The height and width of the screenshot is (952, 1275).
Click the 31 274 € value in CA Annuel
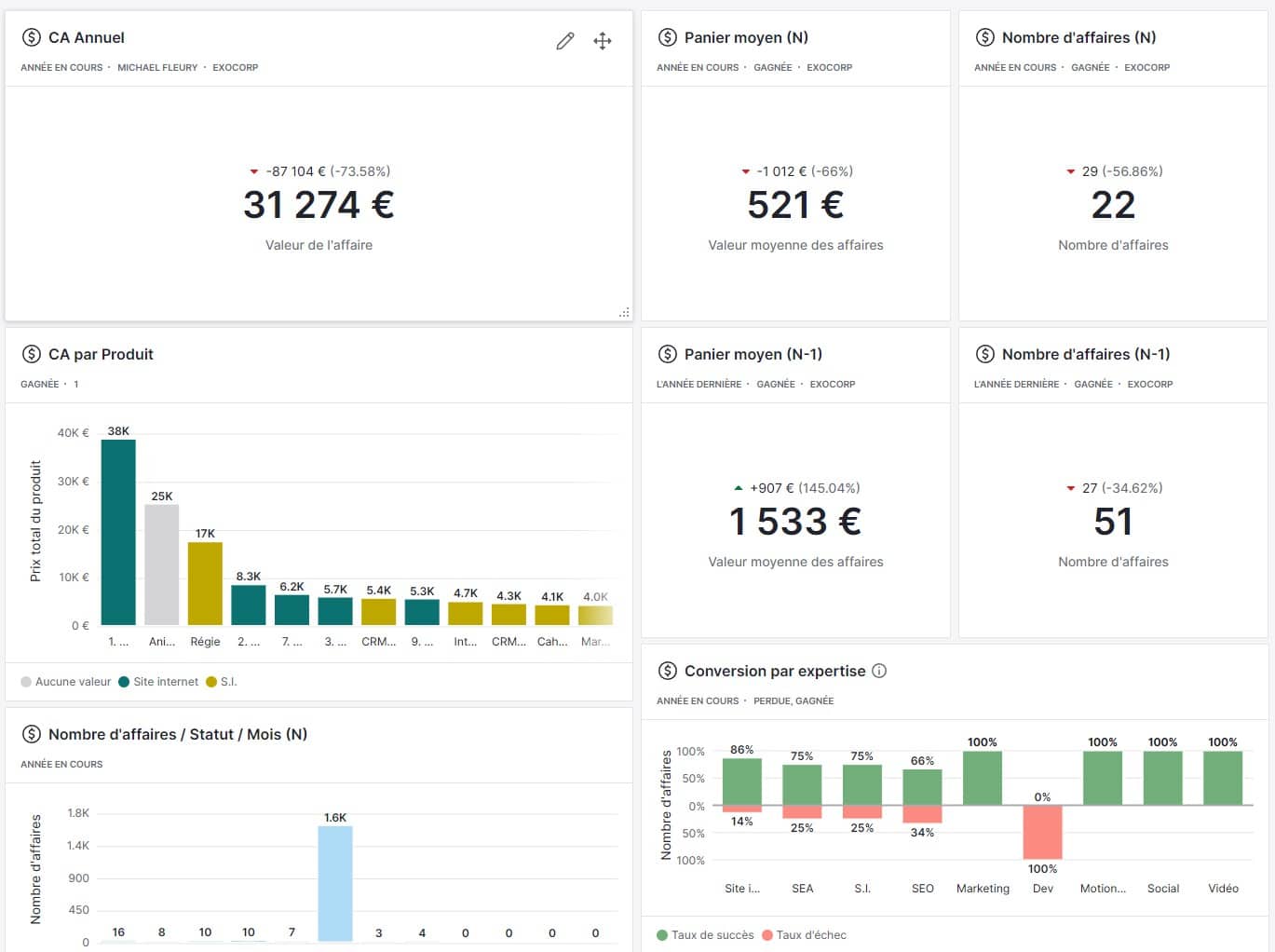click(319, 205)
